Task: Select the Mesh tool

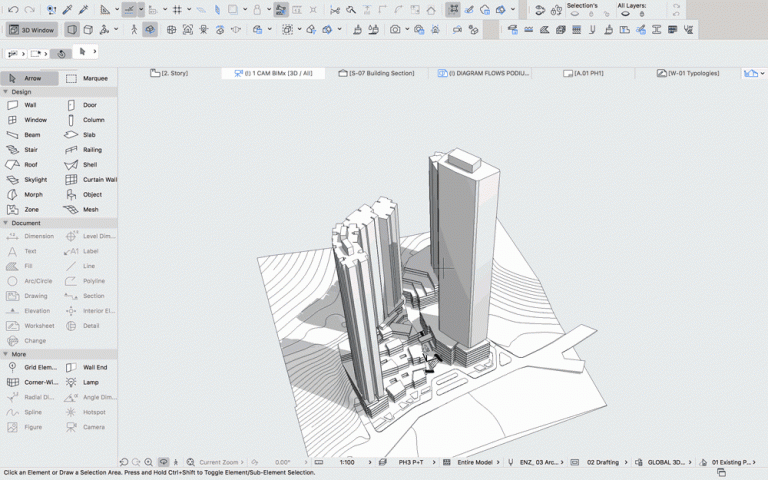Action: tap(88, 210)
